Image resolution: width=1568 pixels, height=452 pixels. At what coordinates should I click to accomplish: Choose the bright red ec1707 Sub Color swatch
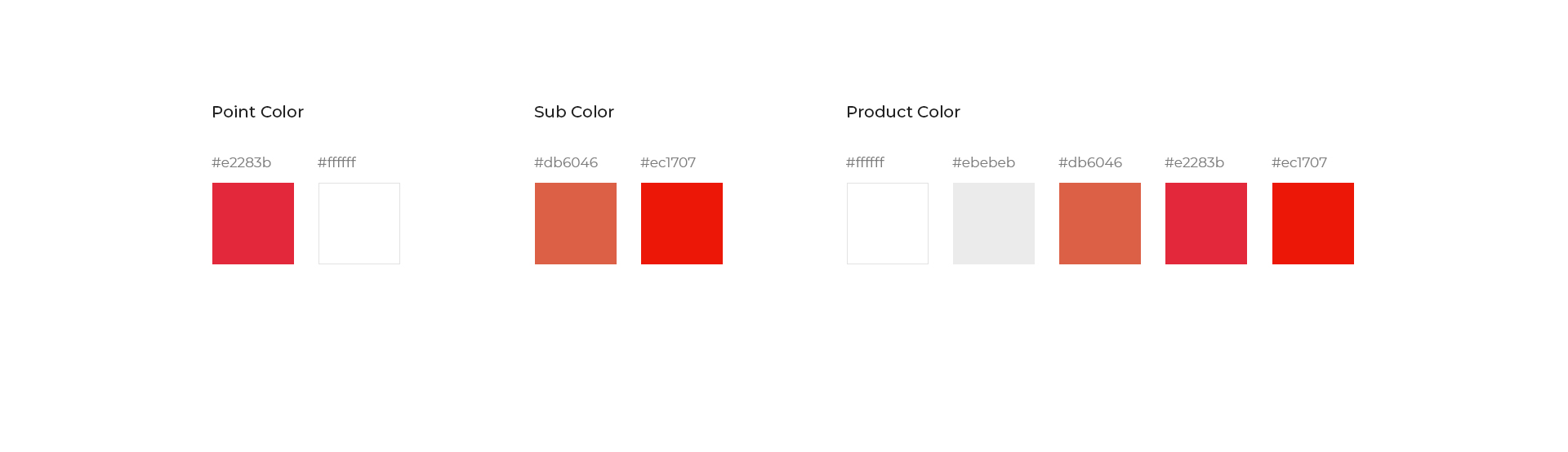[x=682, y=224]
